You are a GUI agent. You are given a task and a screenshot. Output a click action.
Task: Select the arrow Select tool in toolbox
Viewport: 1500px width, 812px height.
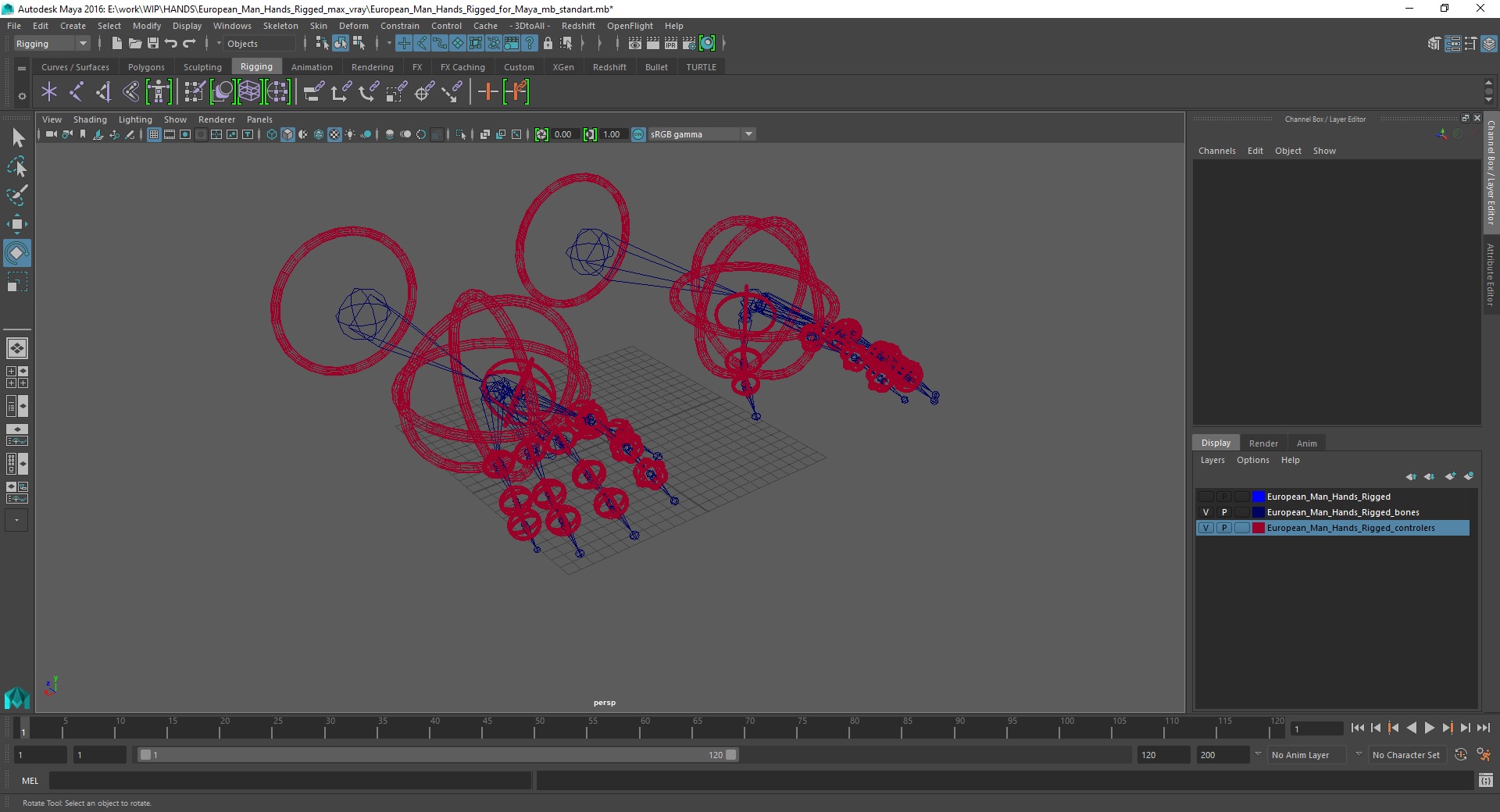pos(17,137)
